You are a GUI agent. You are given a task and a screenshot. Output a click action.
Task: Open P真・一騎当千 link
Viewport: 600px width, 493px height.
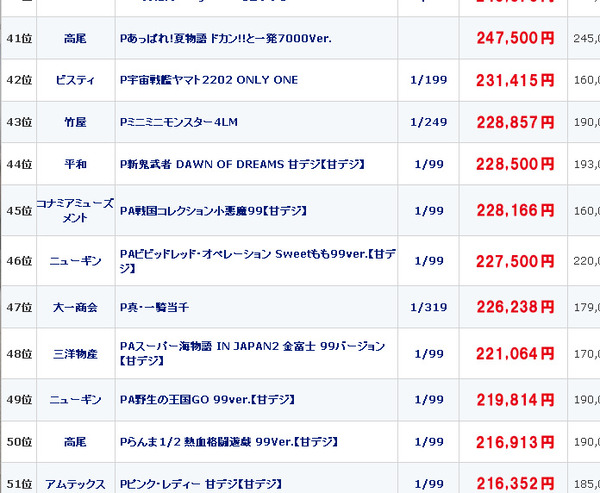[x=154, y=307]
